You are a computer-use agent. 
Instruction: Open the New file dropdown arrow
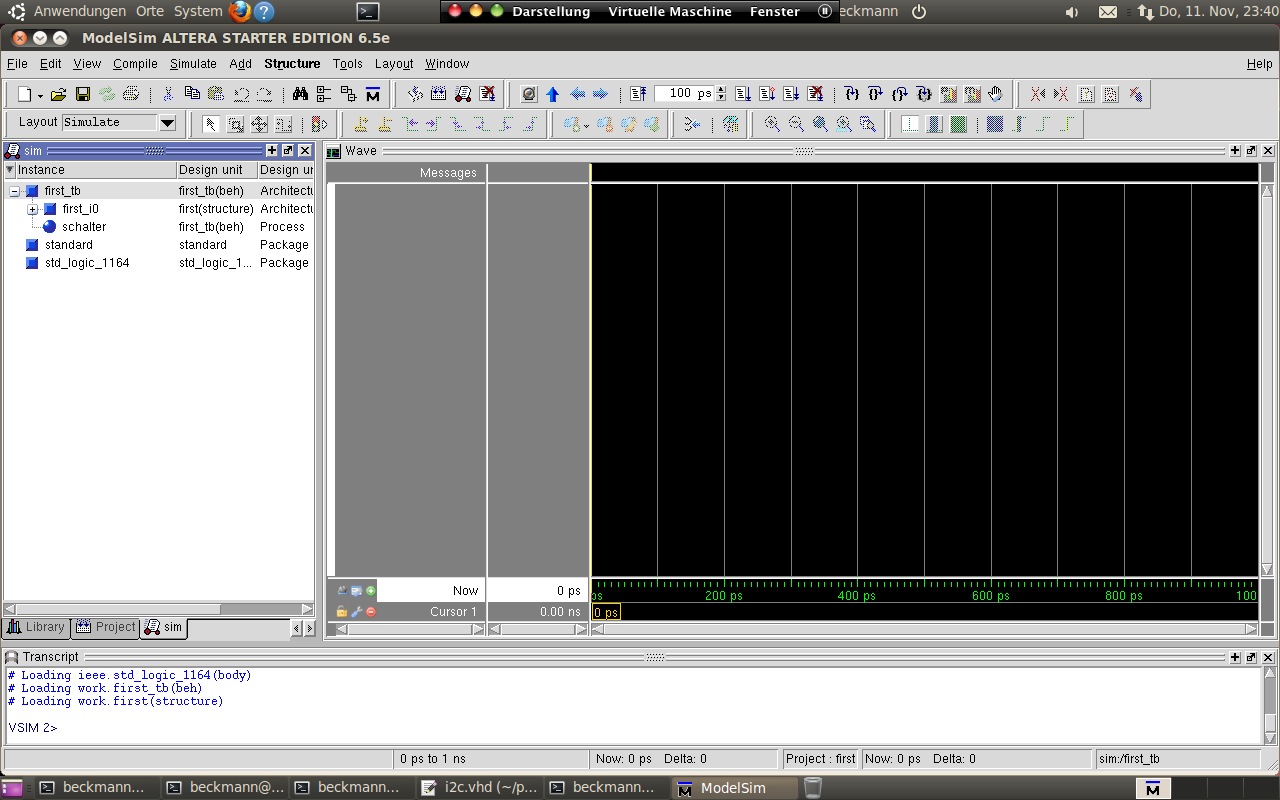click(40, 95)
